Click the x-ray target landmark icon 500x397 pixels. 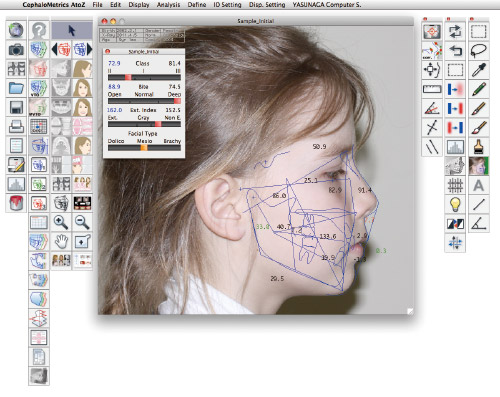432,32
